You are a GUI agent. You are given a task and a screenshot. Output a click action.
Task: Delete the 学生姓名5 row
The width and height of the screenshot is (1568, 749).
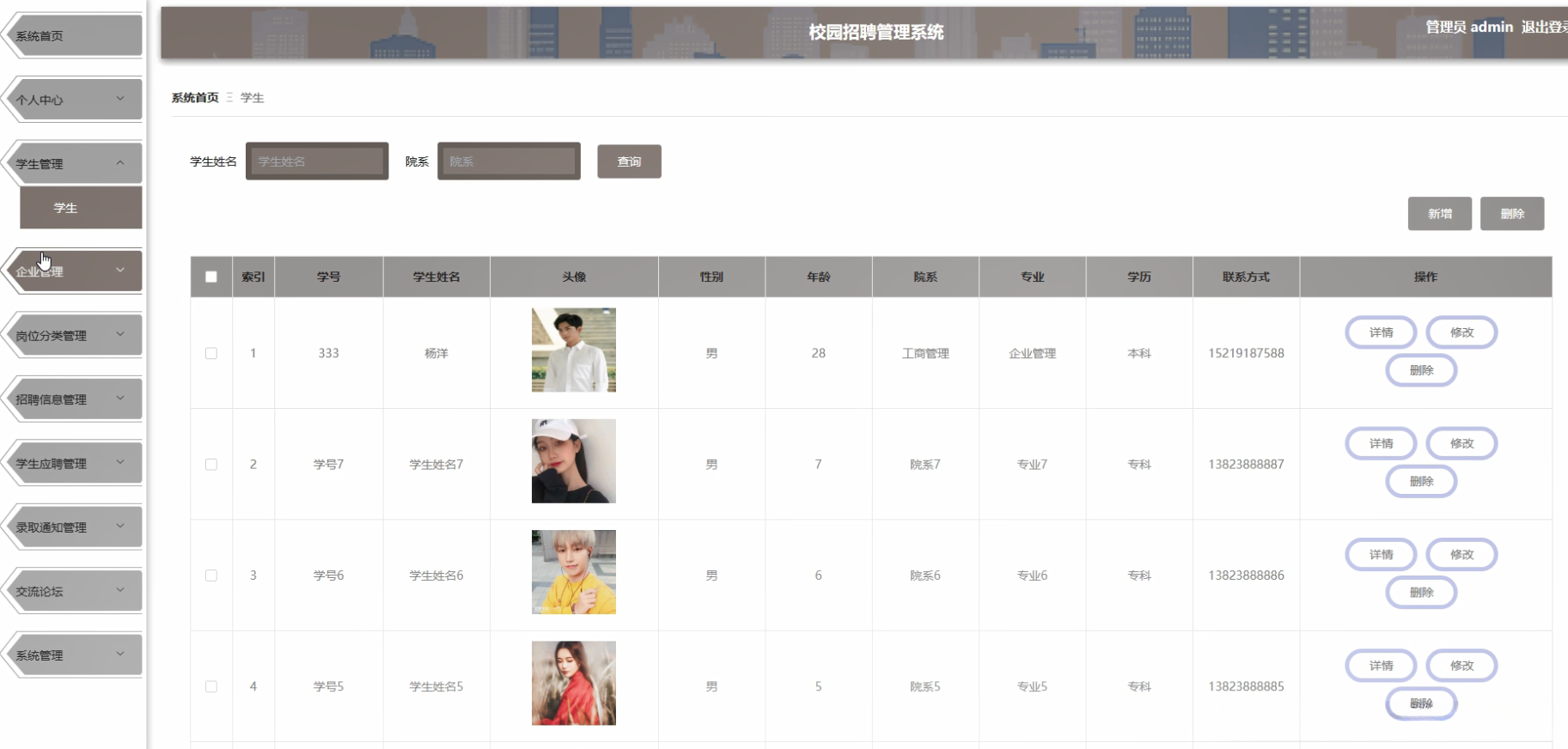[x=1421, y=703]
